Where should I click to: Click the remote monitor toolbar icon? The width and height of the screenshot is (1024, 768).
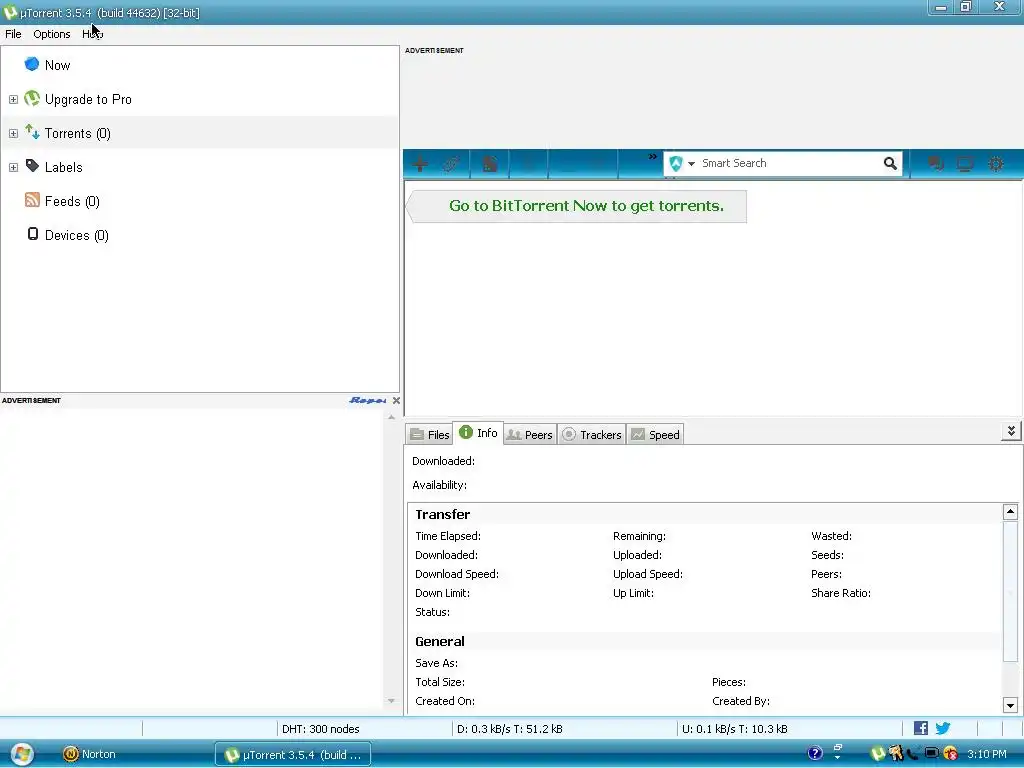(x=965, y=163)
